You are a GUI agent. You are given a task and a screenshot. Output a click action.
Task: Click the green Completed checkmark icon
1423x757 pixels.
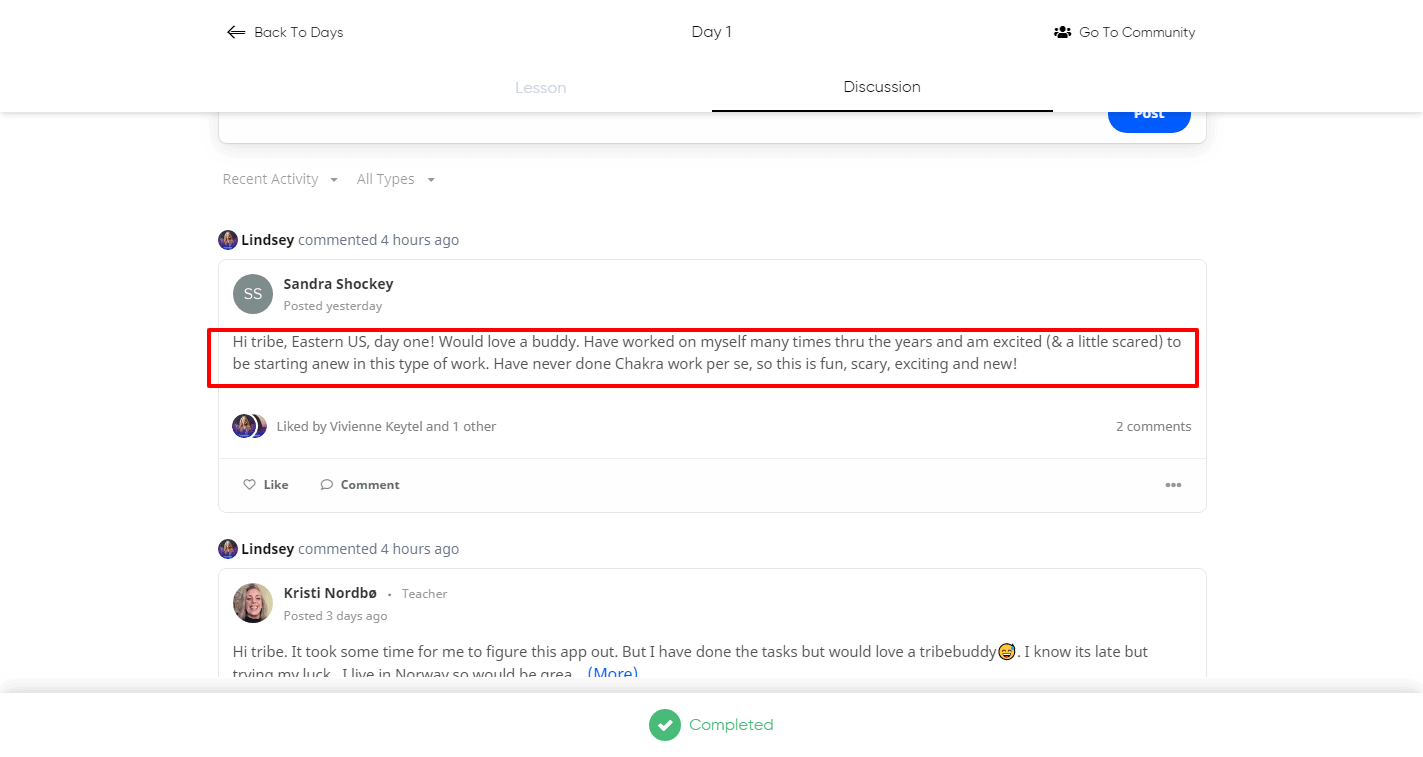click(664, 725)
